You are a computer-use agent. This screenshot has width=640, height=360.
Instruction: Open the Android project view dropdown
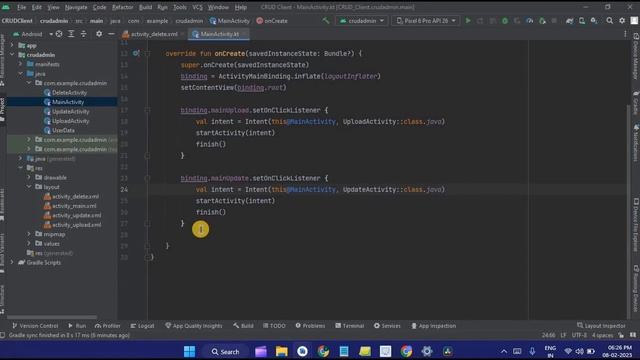[x=33, y=34]
